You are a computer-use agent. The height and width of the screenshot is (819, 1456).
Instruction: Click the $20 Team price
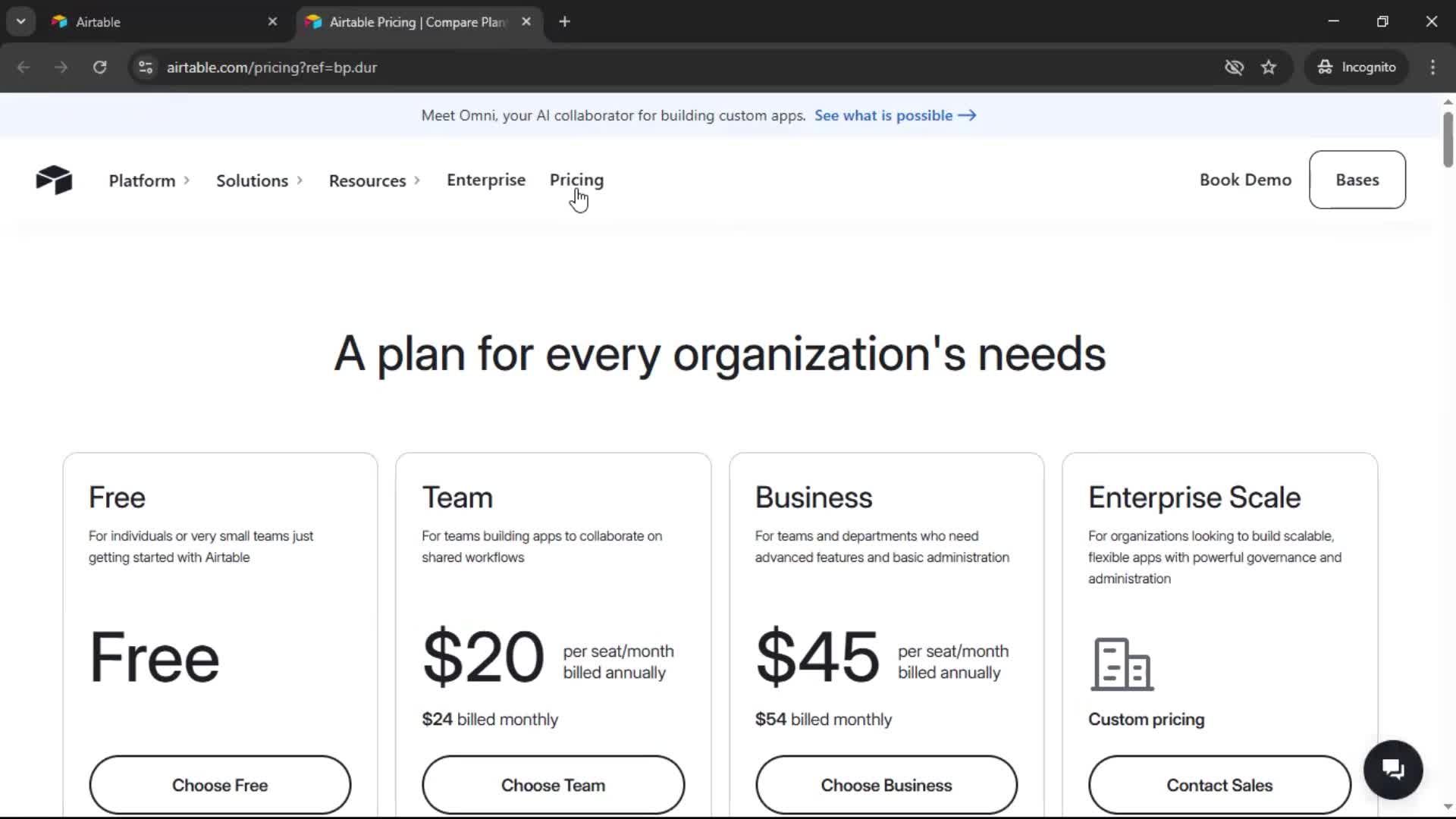[483, 657]
